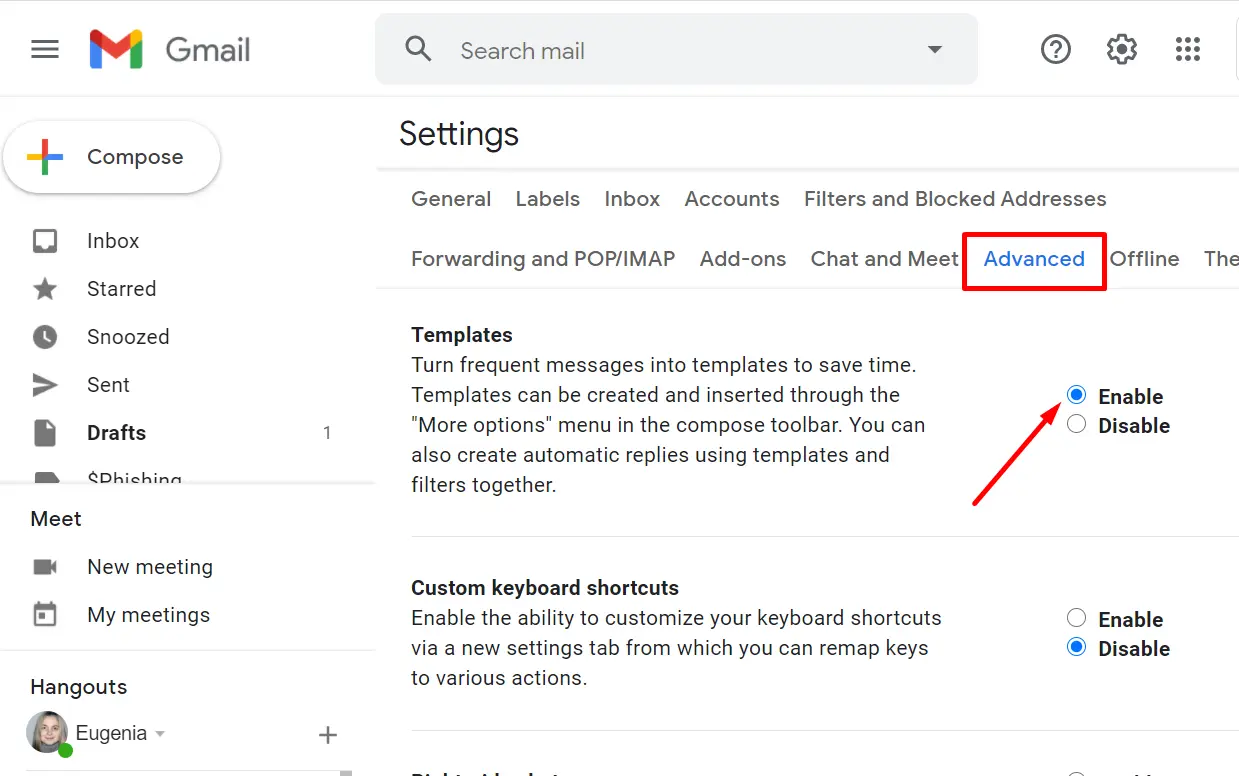Viewport: 1239px width, 776px height.
Task: Show search options dropdown arrow
Action: [x=935, y=50]
